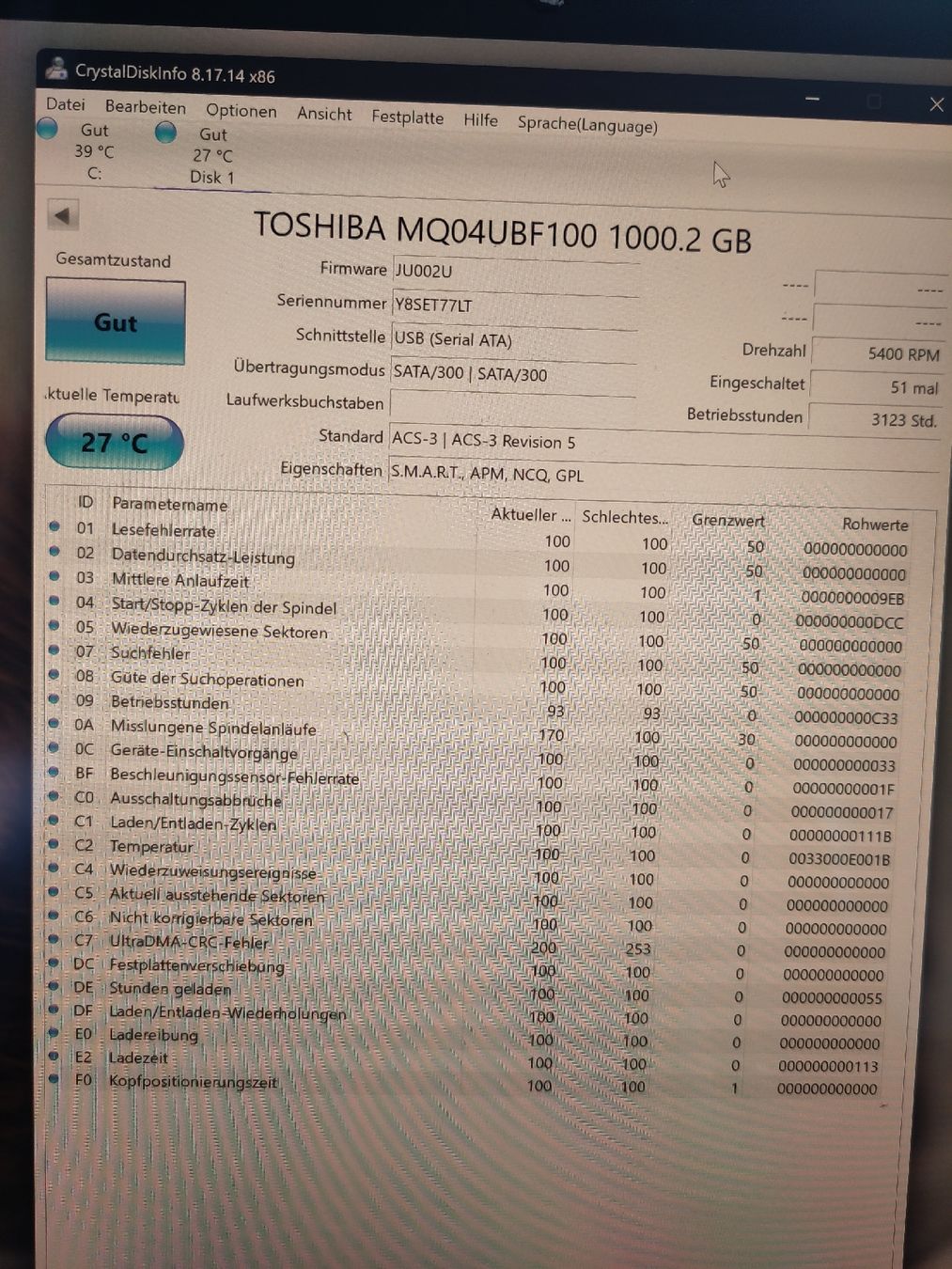
Task: Open the Bearbeiten menu
Action: click(145, 107)
